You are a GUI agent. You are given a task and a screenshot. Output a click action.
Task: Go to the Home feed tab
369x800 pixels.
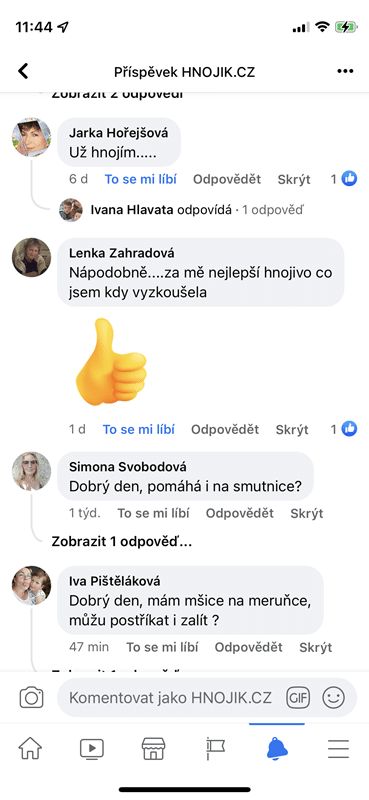[30, 748]
